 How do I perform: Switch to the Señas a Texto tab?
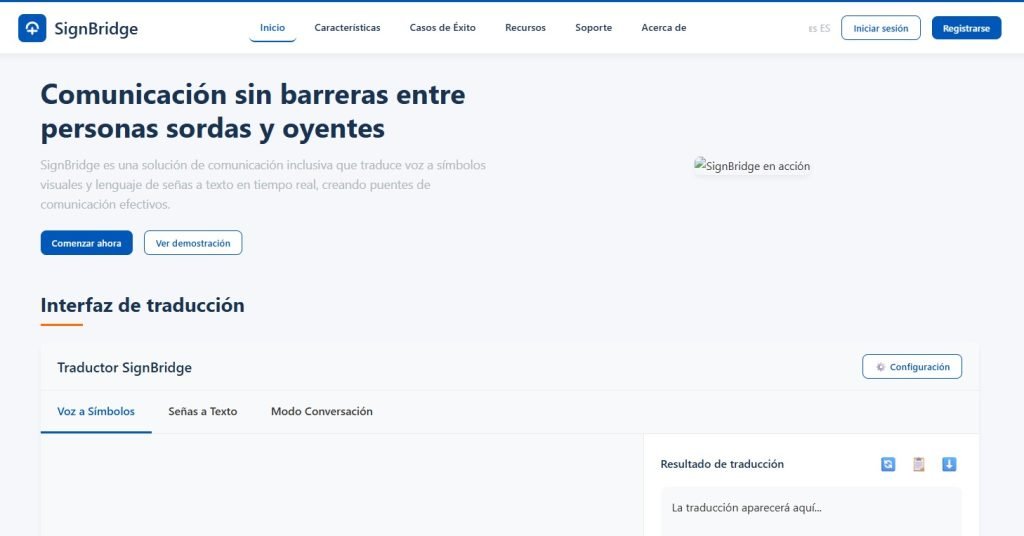[203, 411]
